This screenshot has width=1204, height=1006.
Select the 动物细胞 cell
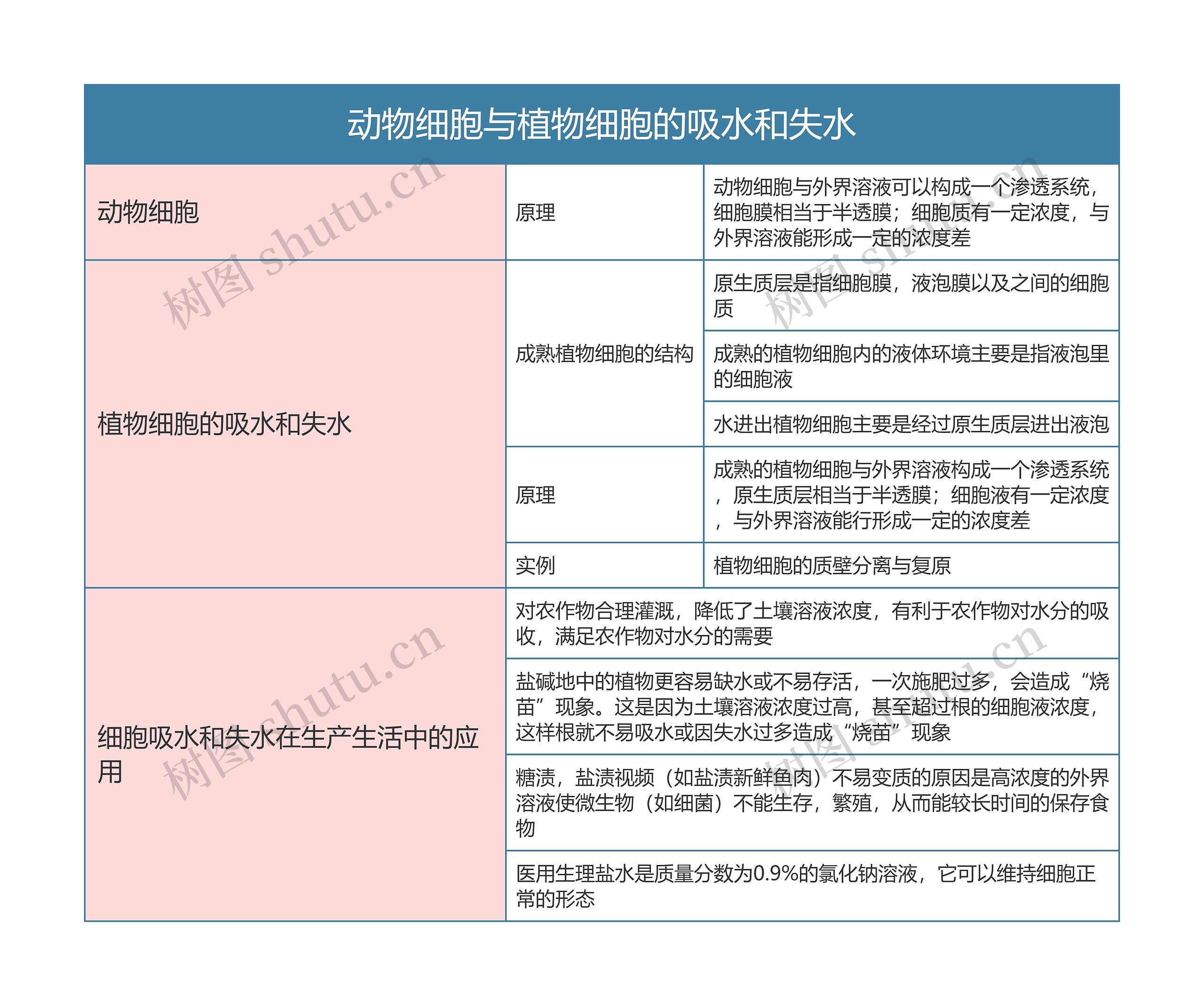pyautogui.click(x=295, y=212)
